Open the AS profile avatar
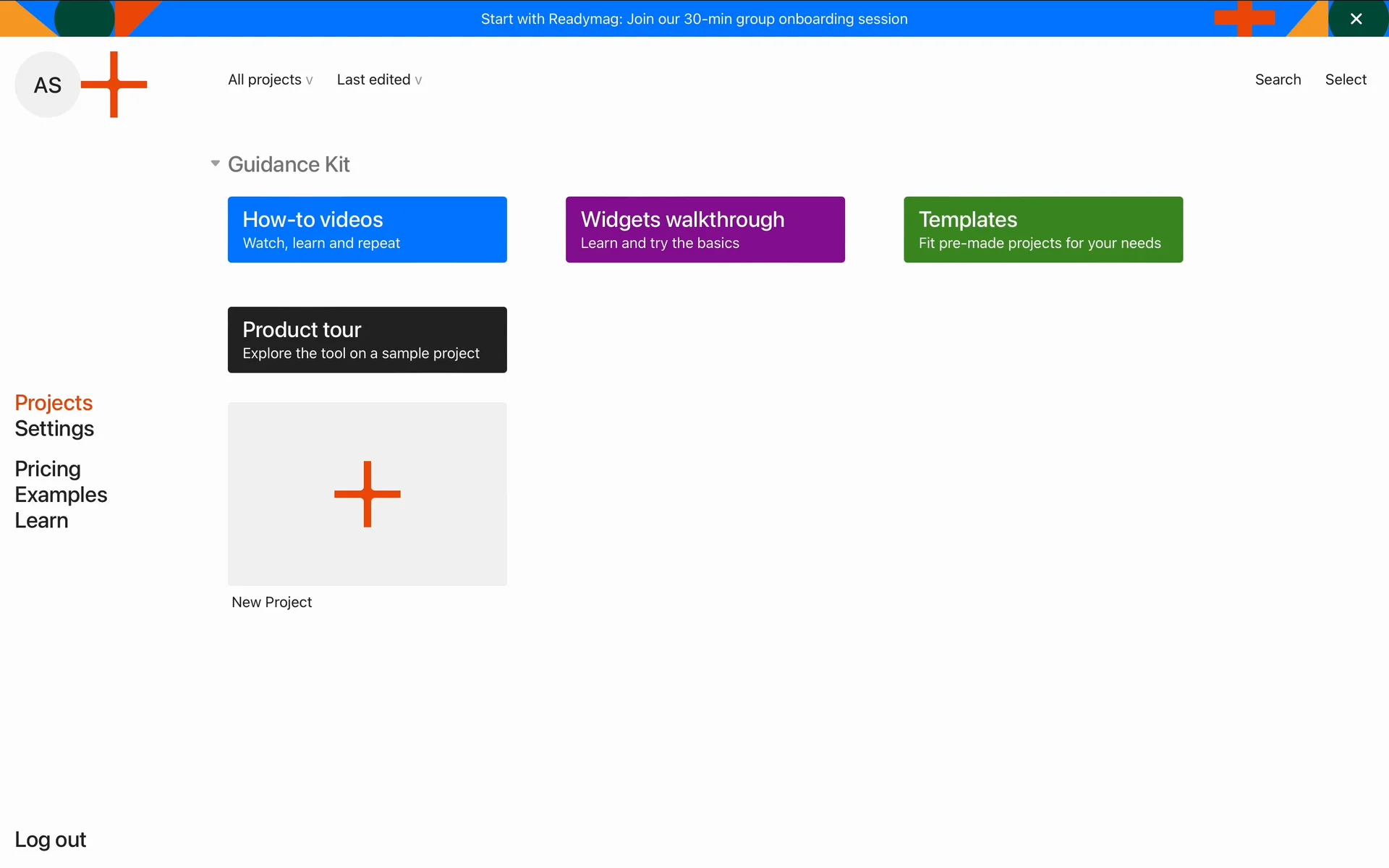The height and width of the screenshot is (868, 1389). [x=47, y=85]
